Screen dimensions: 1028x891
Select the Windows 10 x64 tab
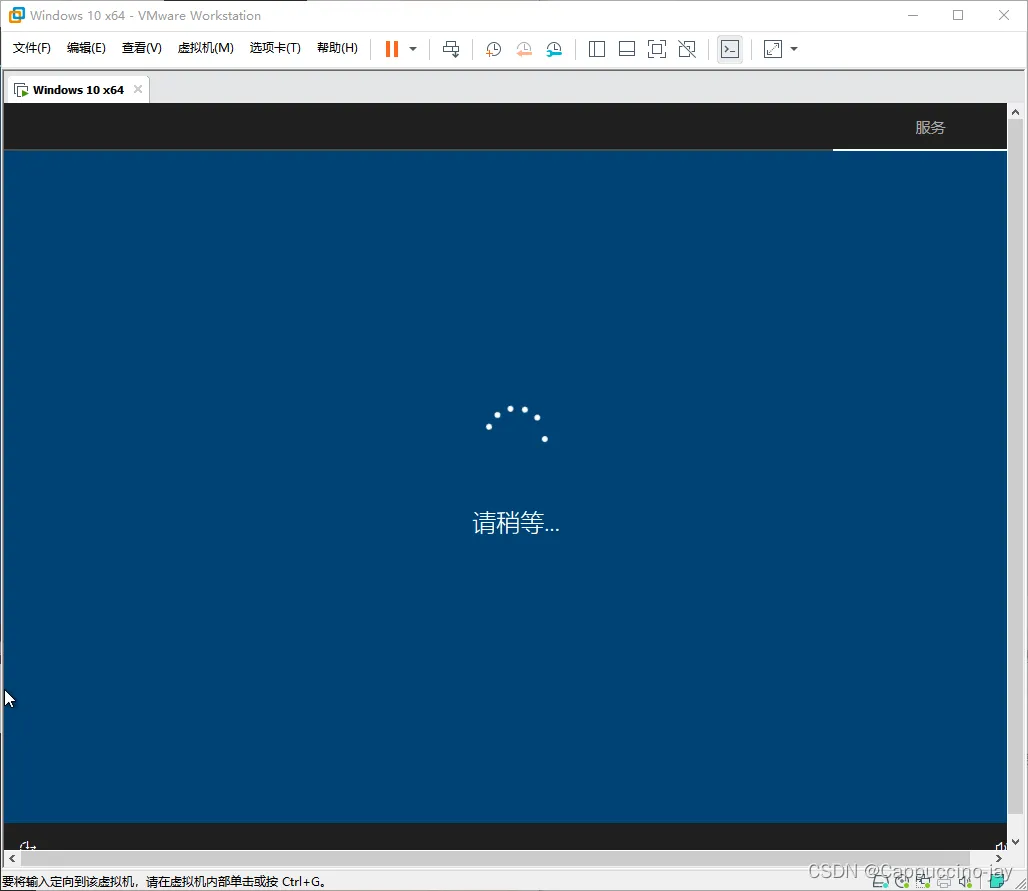coord(78,90)
